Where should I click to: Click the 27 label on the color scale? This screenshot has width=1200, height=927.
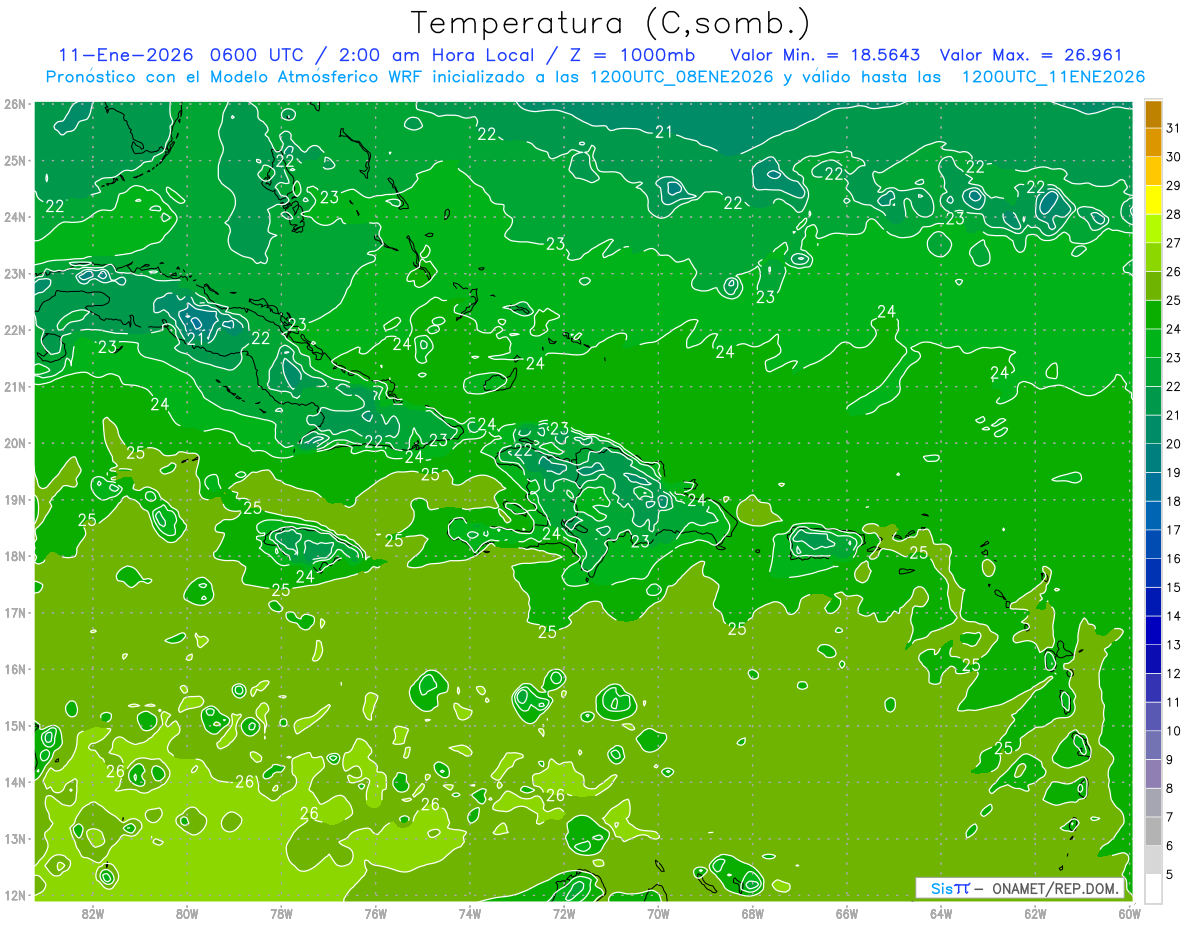pos(1173,243)
